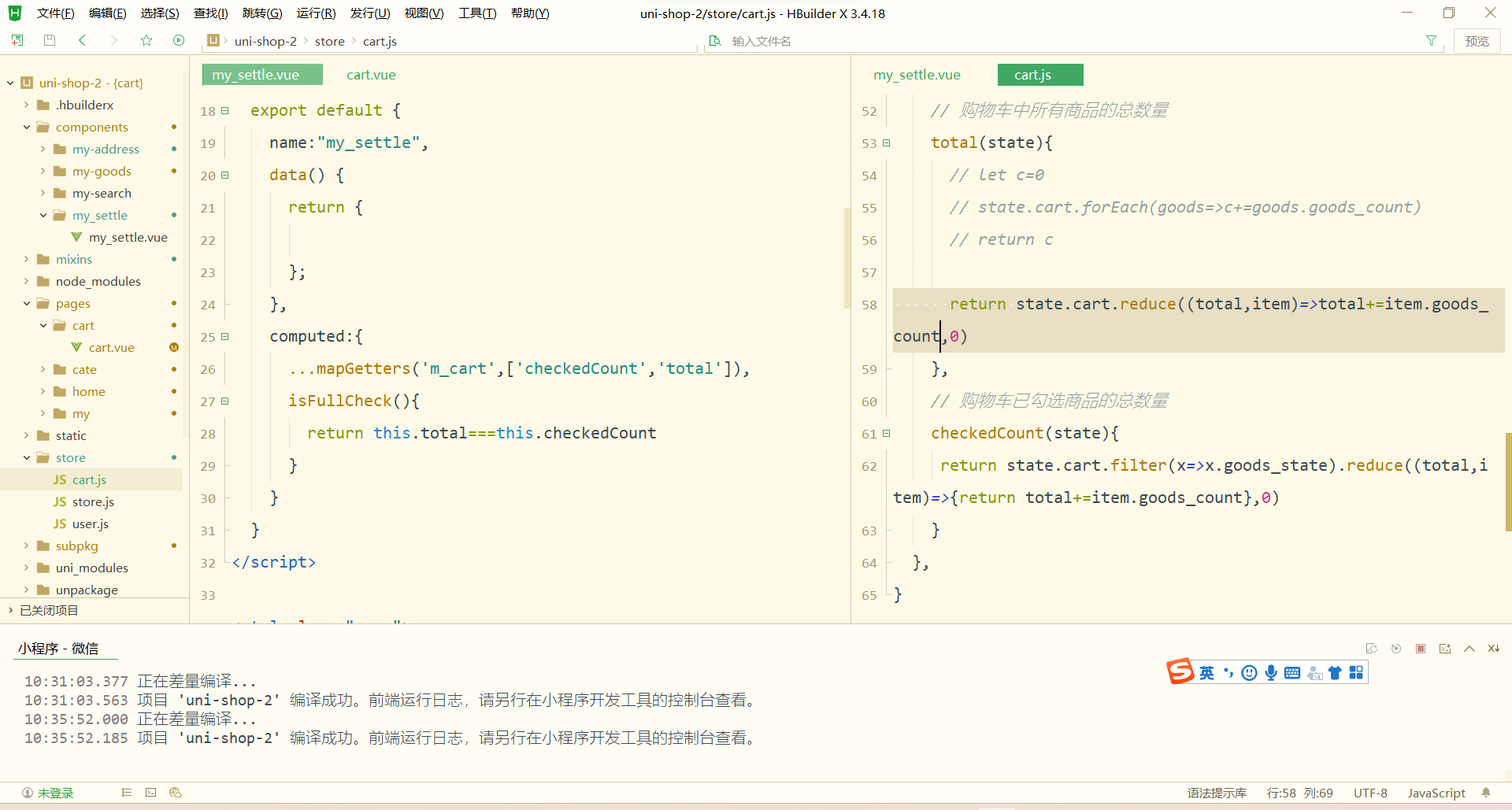This screenshot has width=1512, height=810.
Task: Click the save file toolbar icon
Action: [50, 40]
